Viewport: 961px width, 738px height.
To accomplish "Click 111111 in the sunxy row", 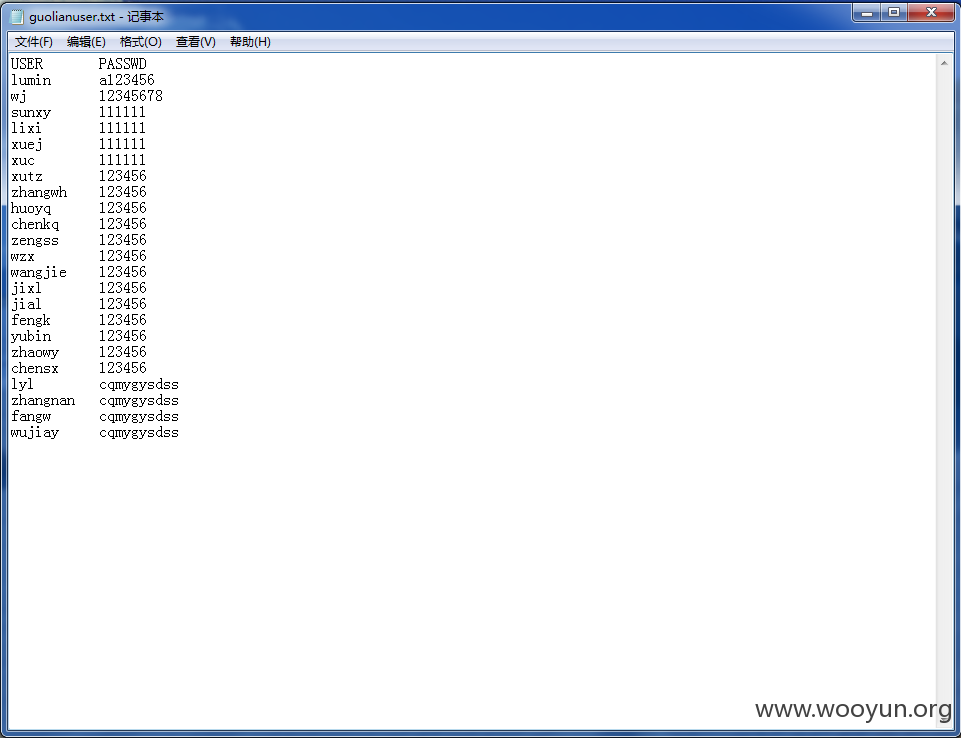I will coord(123,112).
